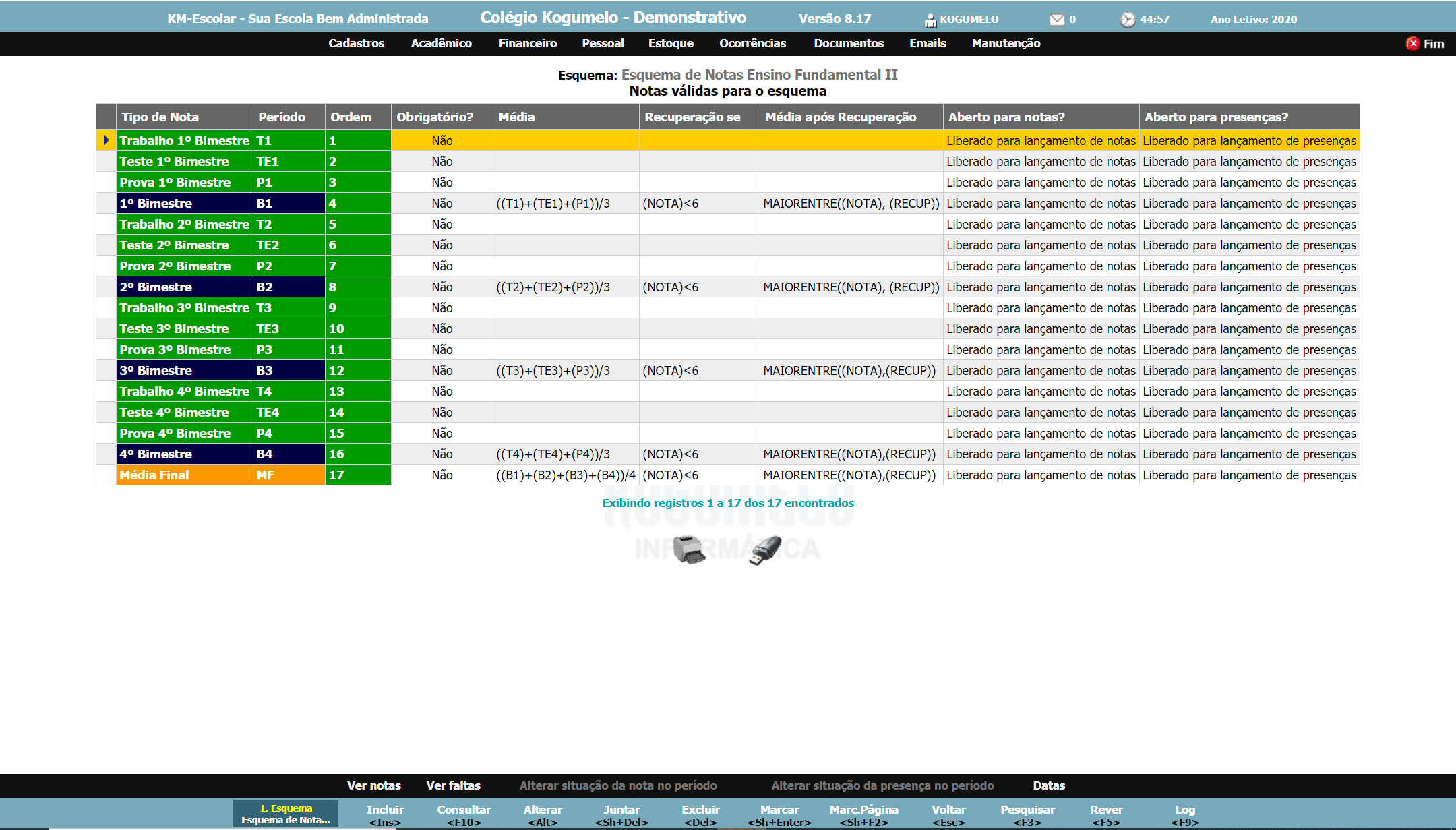This screenshot has width=1456, height=830.
Task: Select the Esquema de Nota tab
Action: (x=286, y=814)
